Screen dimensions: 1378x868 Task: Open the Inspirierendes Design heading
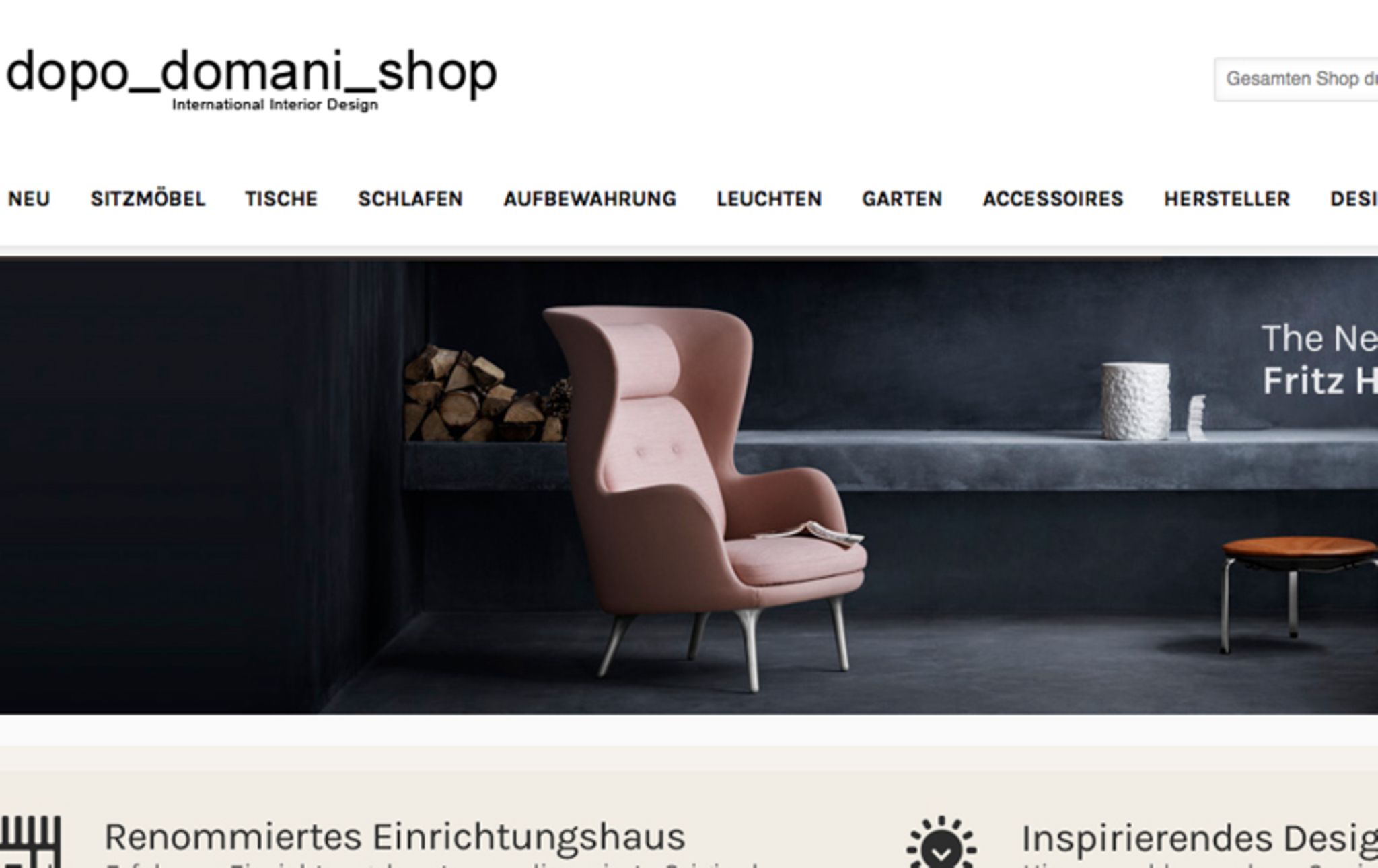[1200, 838]
